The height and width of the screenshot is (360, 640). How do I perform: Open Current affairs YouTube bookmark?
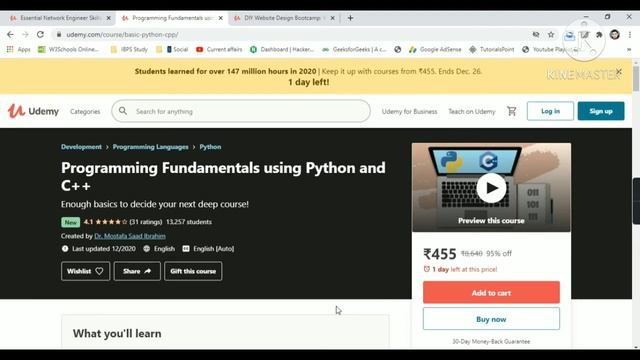[x=219, y=49]
